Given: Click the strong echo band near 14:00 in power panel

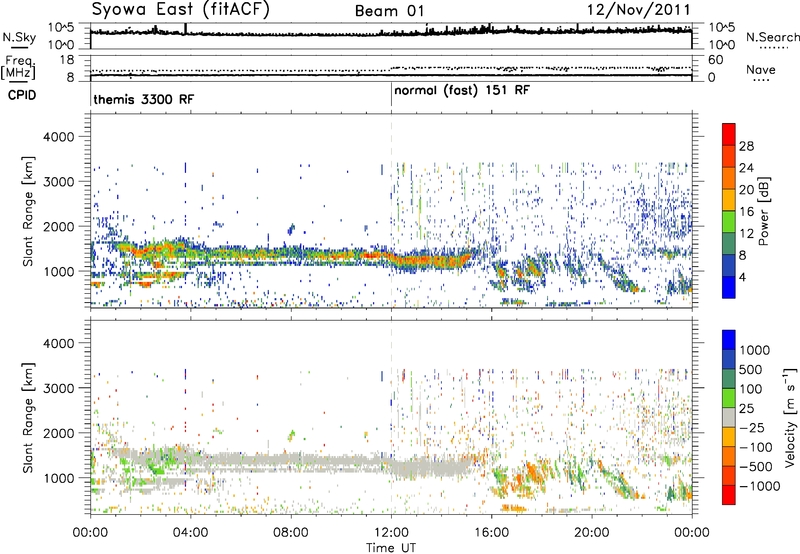Looking at the screenshot, I should pos(441,261).
